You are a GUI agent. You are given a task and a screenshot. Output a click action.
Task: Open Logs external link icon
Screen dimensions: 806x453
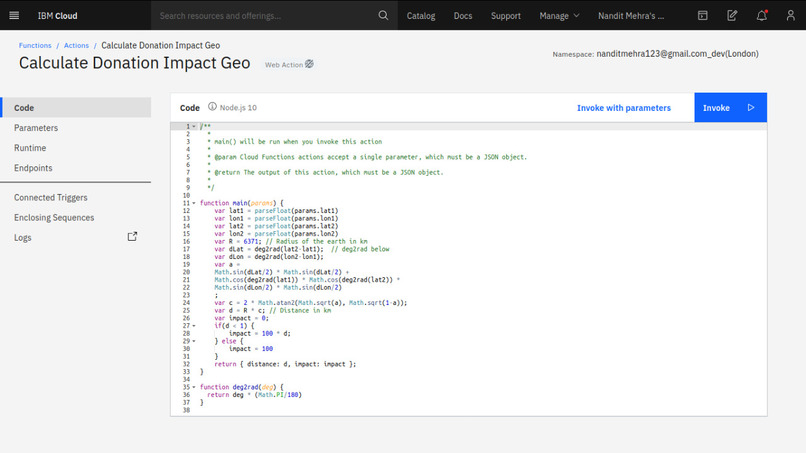[x=132, y=237]
